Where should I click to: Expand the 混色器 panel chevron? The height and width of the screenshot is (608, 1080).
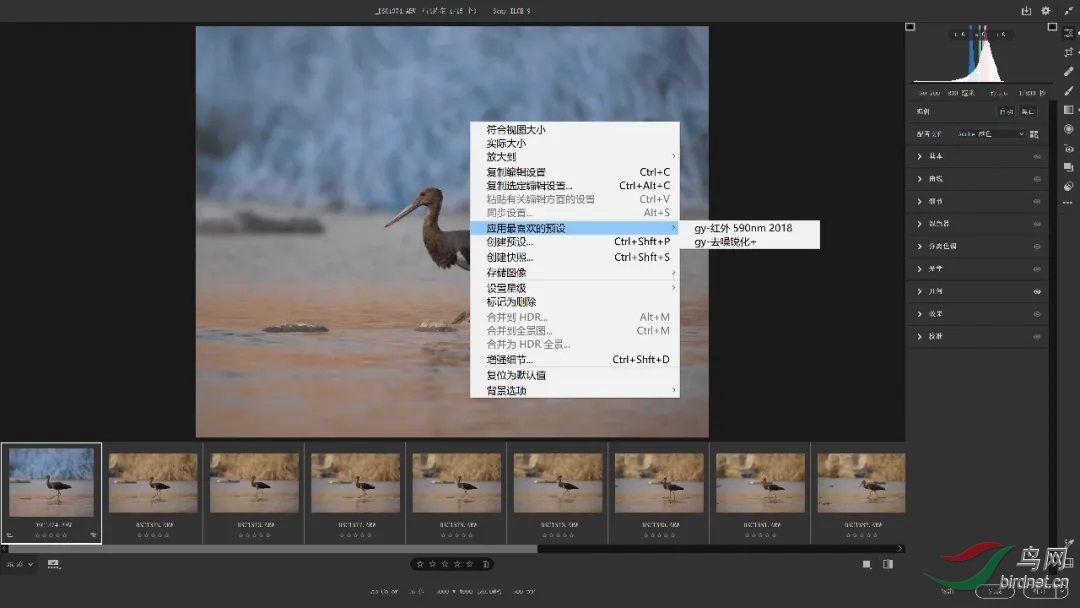(x=920, y=224)
